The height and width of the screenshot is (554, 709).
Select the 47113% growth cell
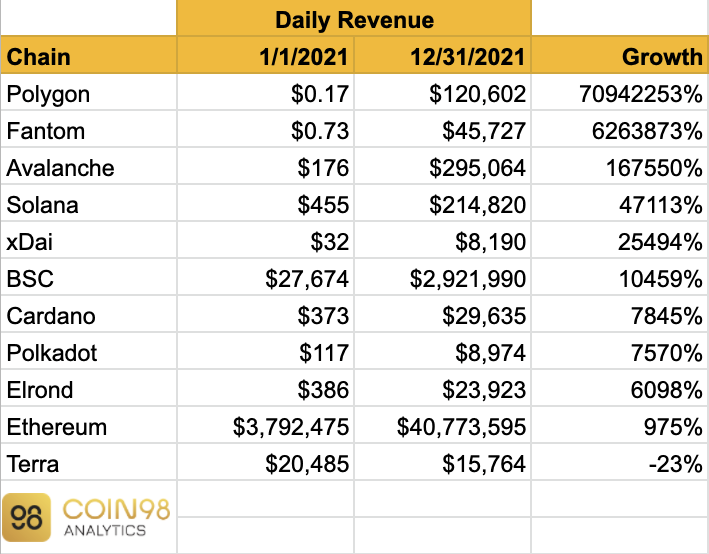pos(619,204)
